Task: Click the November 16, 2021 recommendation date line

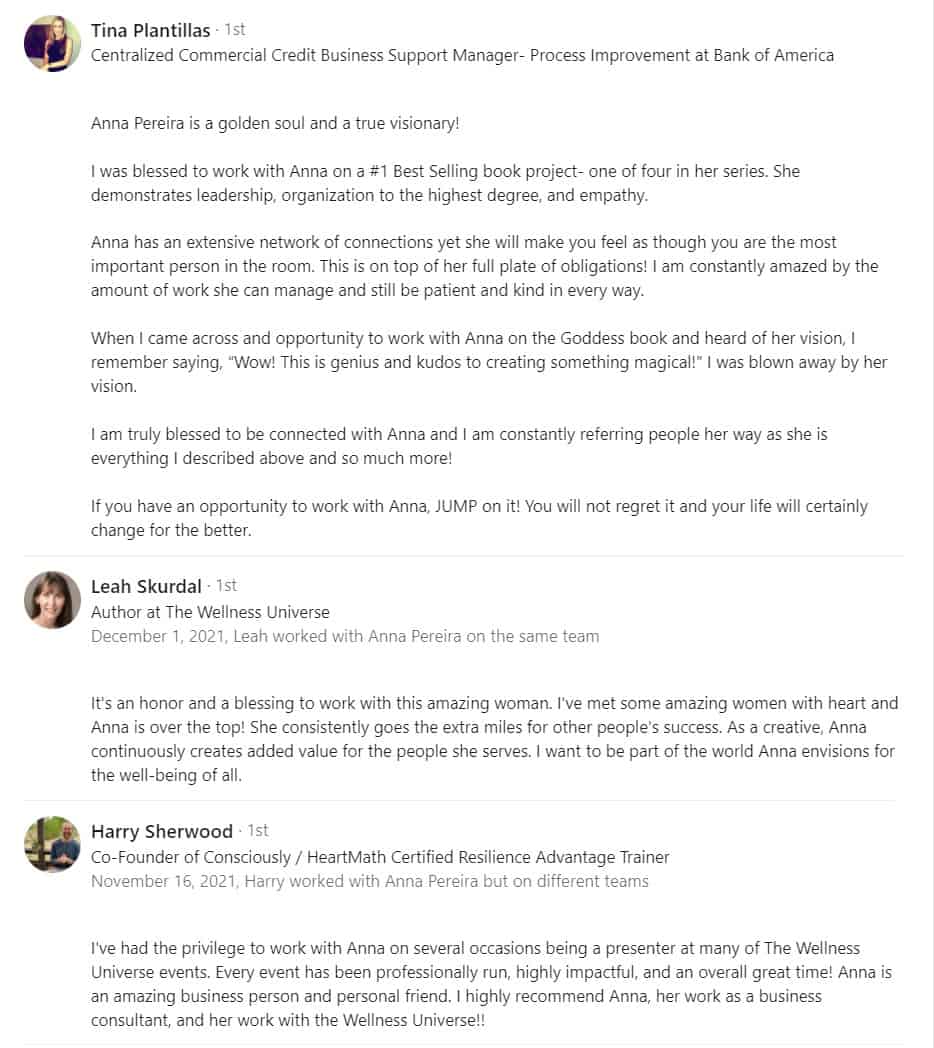Action: coord(370,882)
